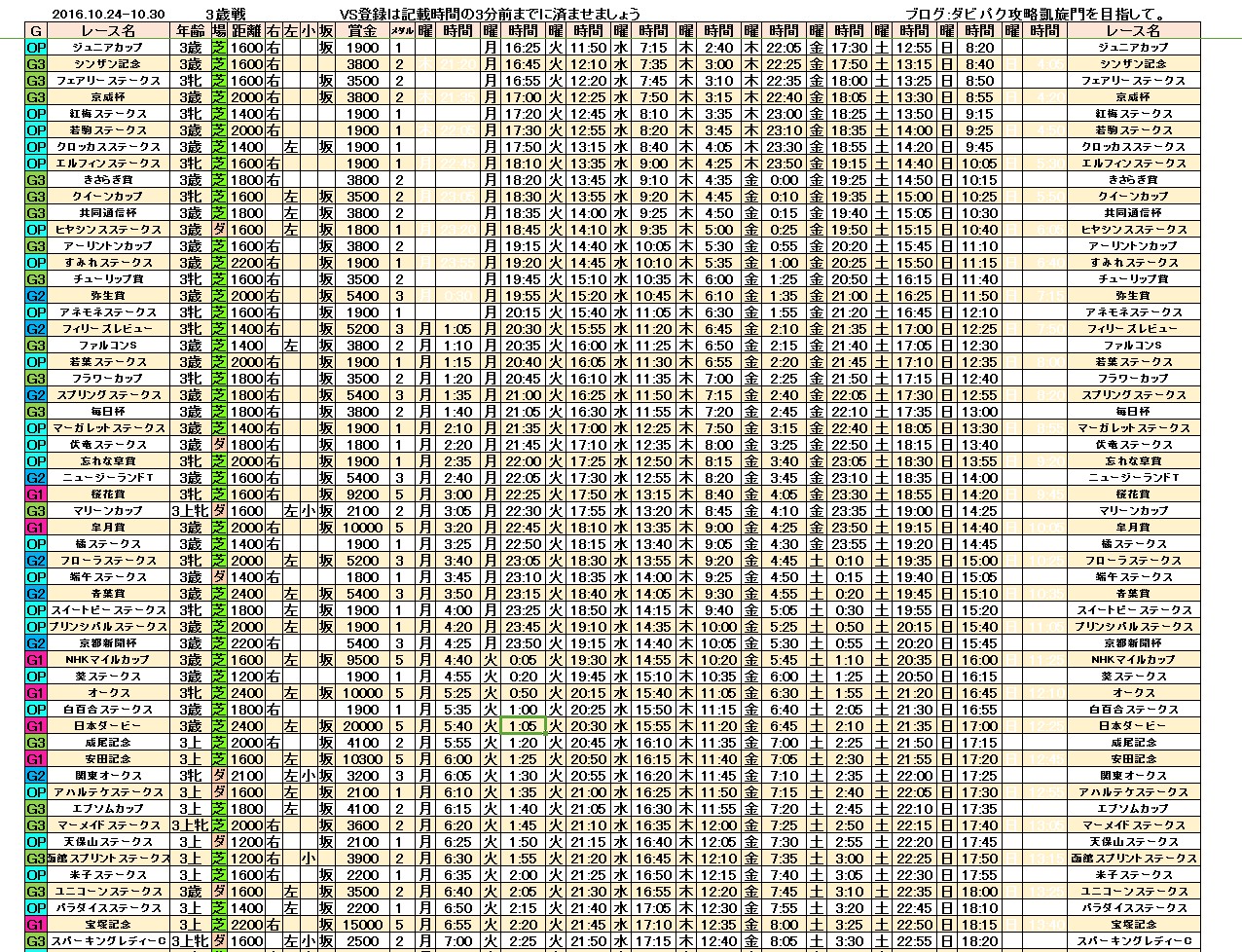Click the 9200 prize cell for 桜花賞
The height and width of the screenshot is (952, 1242).
pyautogui.click(x=362, y=494)
